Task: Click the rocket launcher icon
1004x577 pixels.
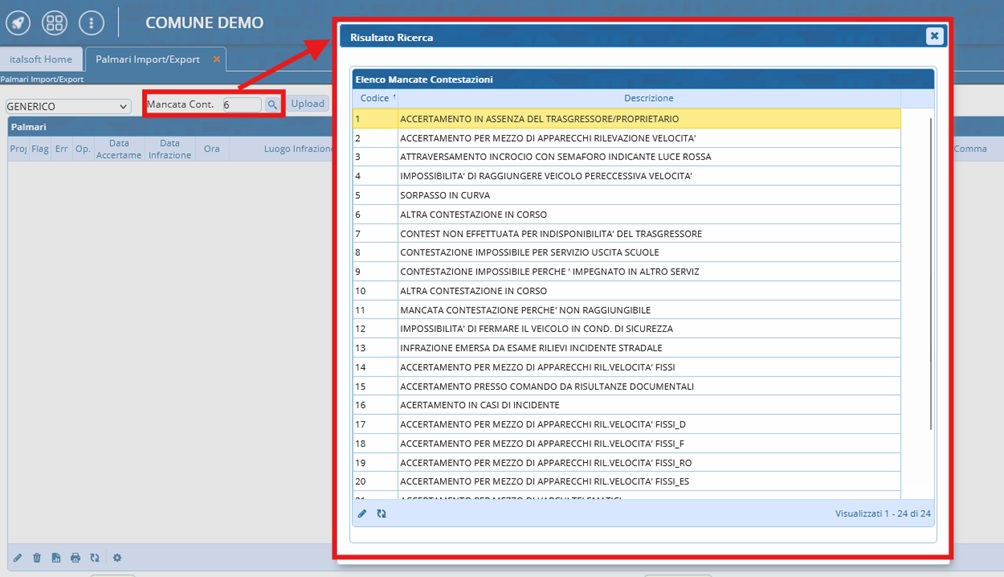Action: 18,22
